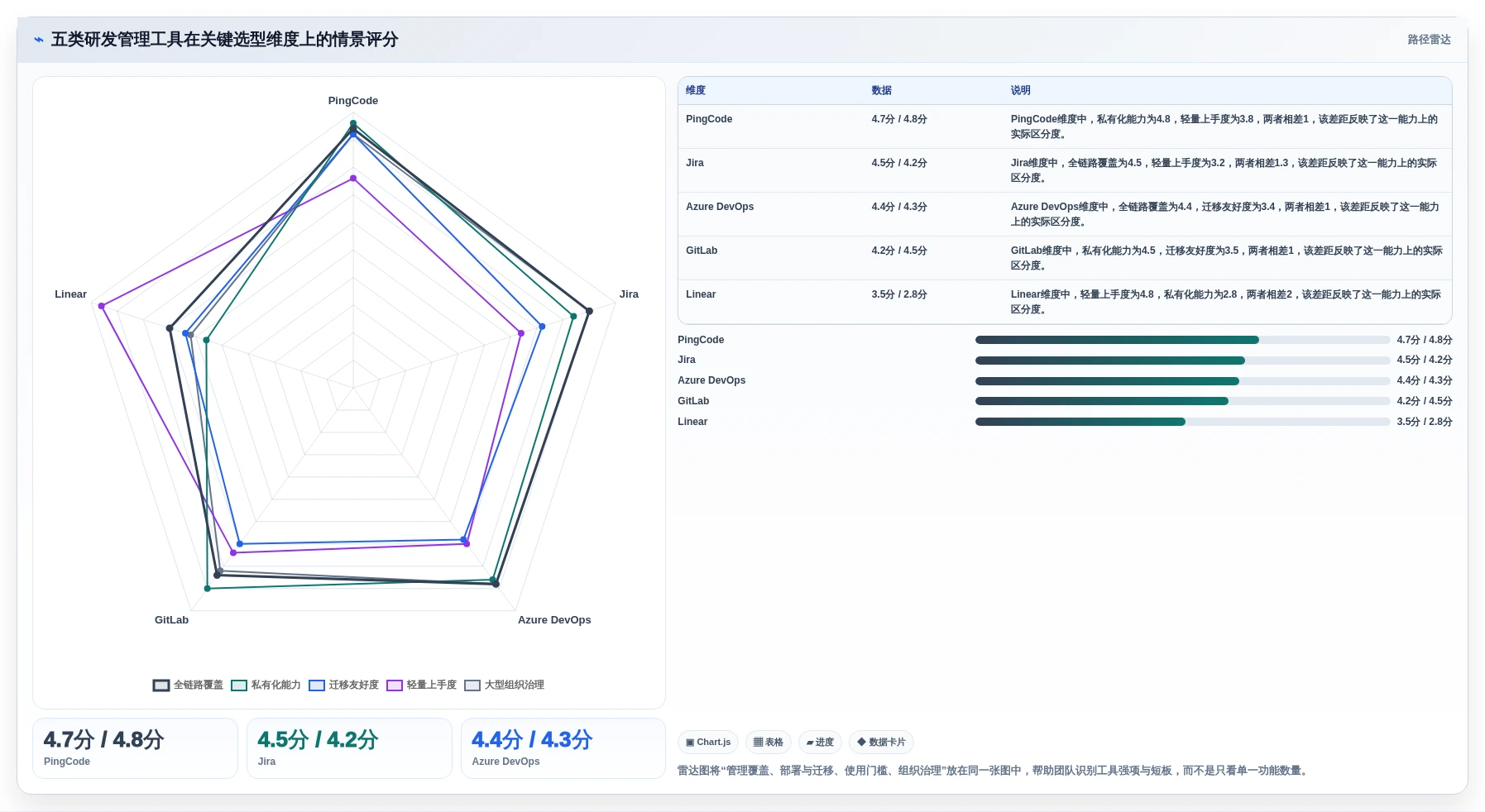Toggle the 大型组织治理 legend item

tap(505, 685)
